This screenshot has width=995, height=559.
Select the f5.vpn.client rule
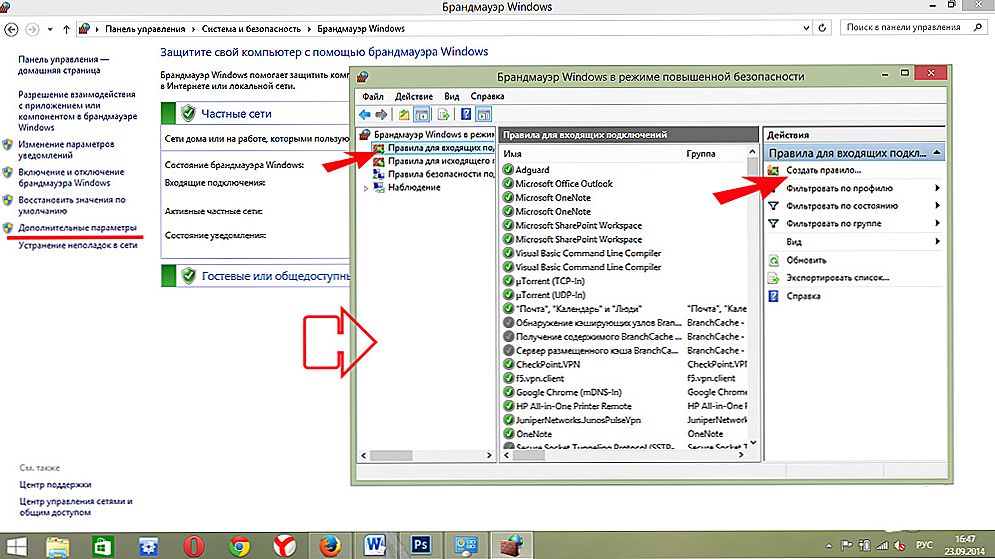point(539,379)
